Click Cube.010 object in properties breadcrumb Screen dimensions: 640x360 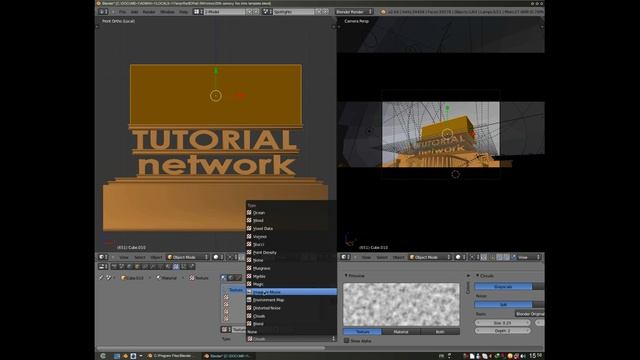point(133,278)
